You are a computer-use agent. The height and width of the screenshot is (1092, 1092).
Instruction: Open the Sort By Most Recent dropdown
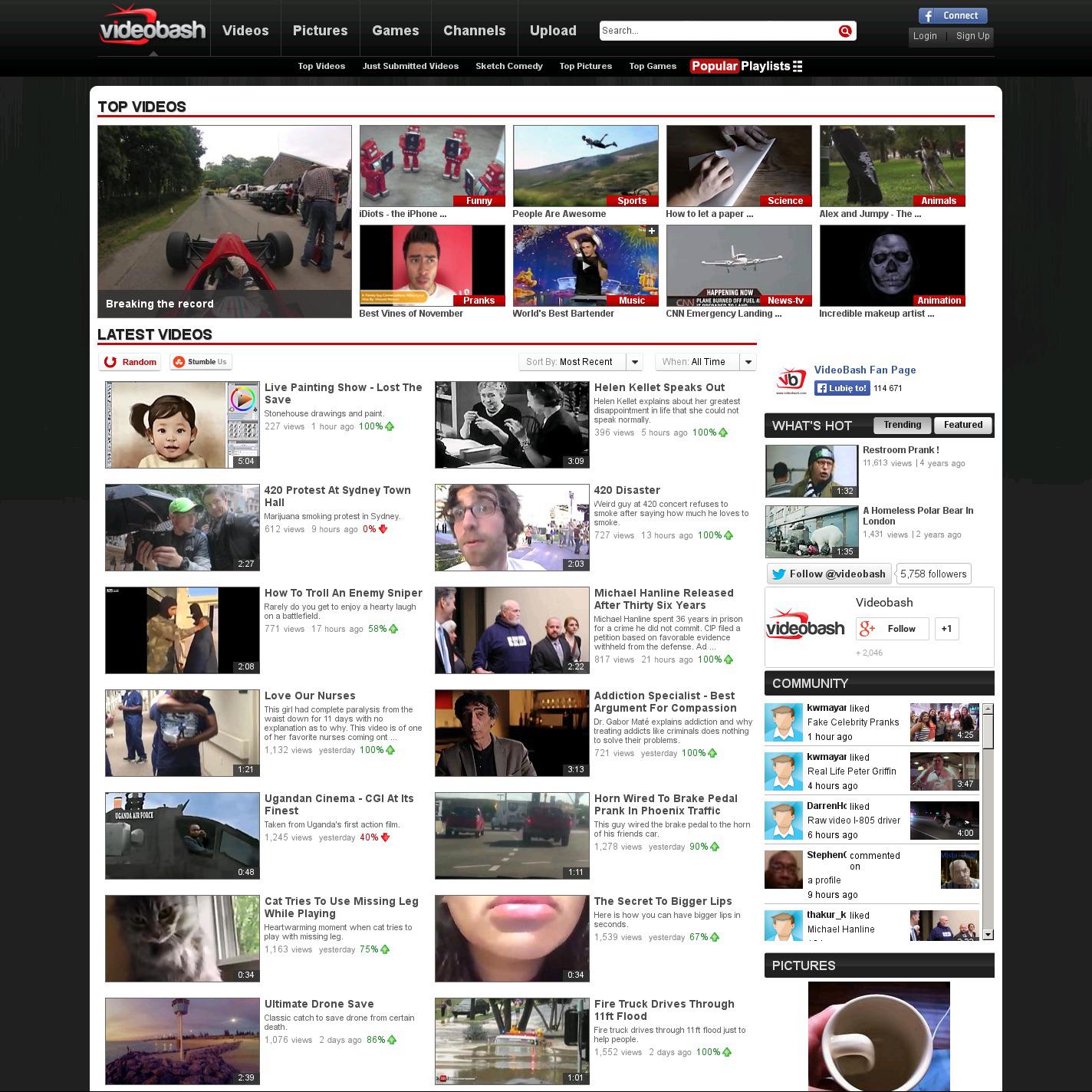[581, 362]
